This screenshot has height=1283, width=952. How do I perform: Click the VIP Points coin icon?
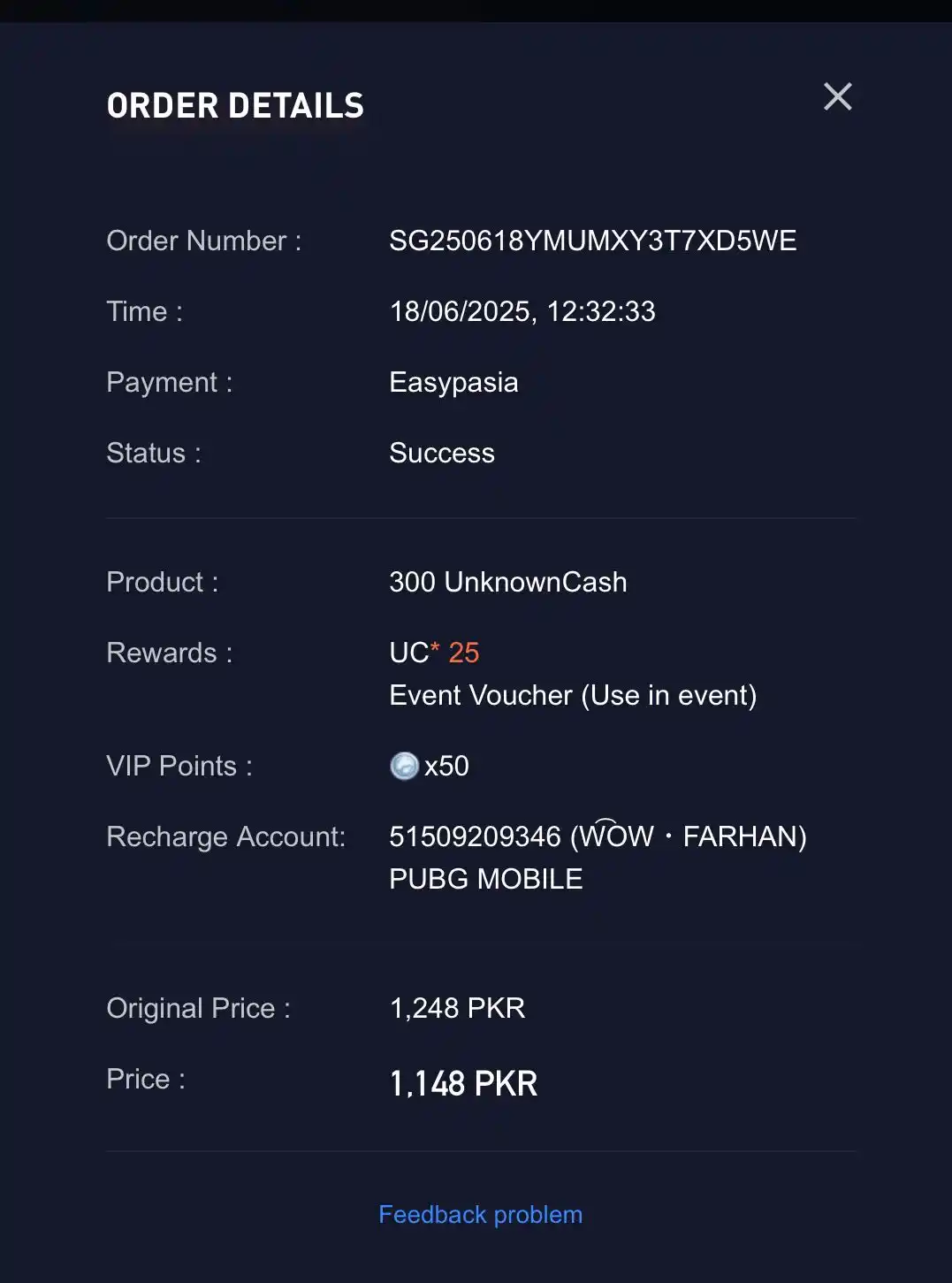404,766
